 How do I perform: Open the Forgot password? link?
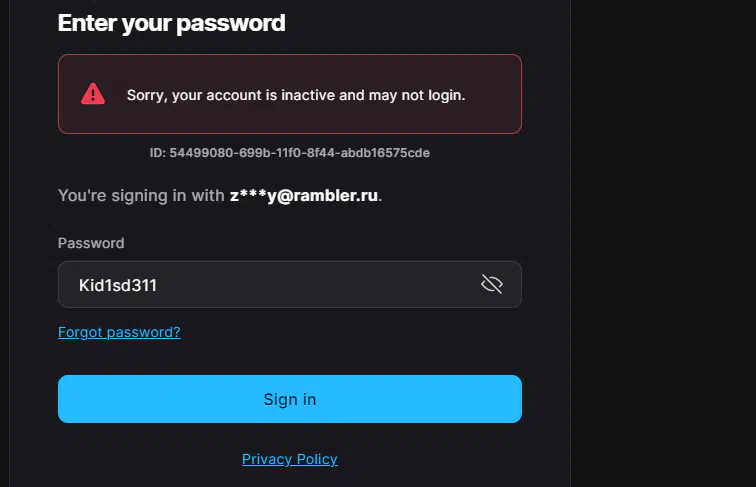click(119, 332)
